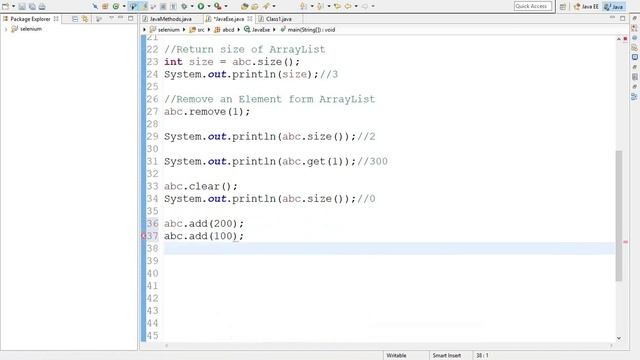Click selenium in the editor breadcrumb
Image resolution: width=640 pixels, height=360 pixels.
pyautogui.click(x=169, y=30)
